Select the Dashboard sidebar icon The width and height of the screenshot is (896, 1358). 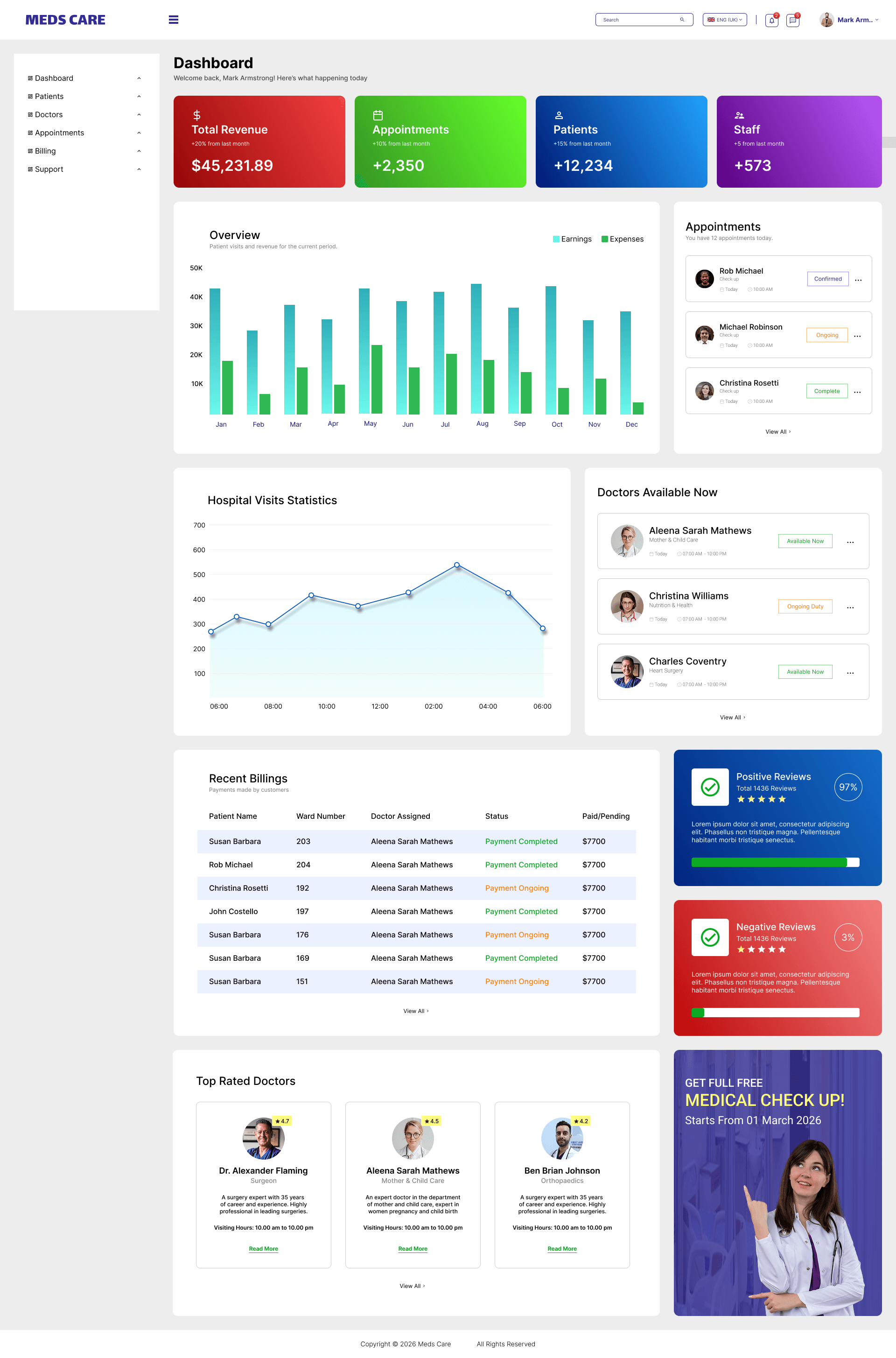pyautogui.click(x=30, y=78)
